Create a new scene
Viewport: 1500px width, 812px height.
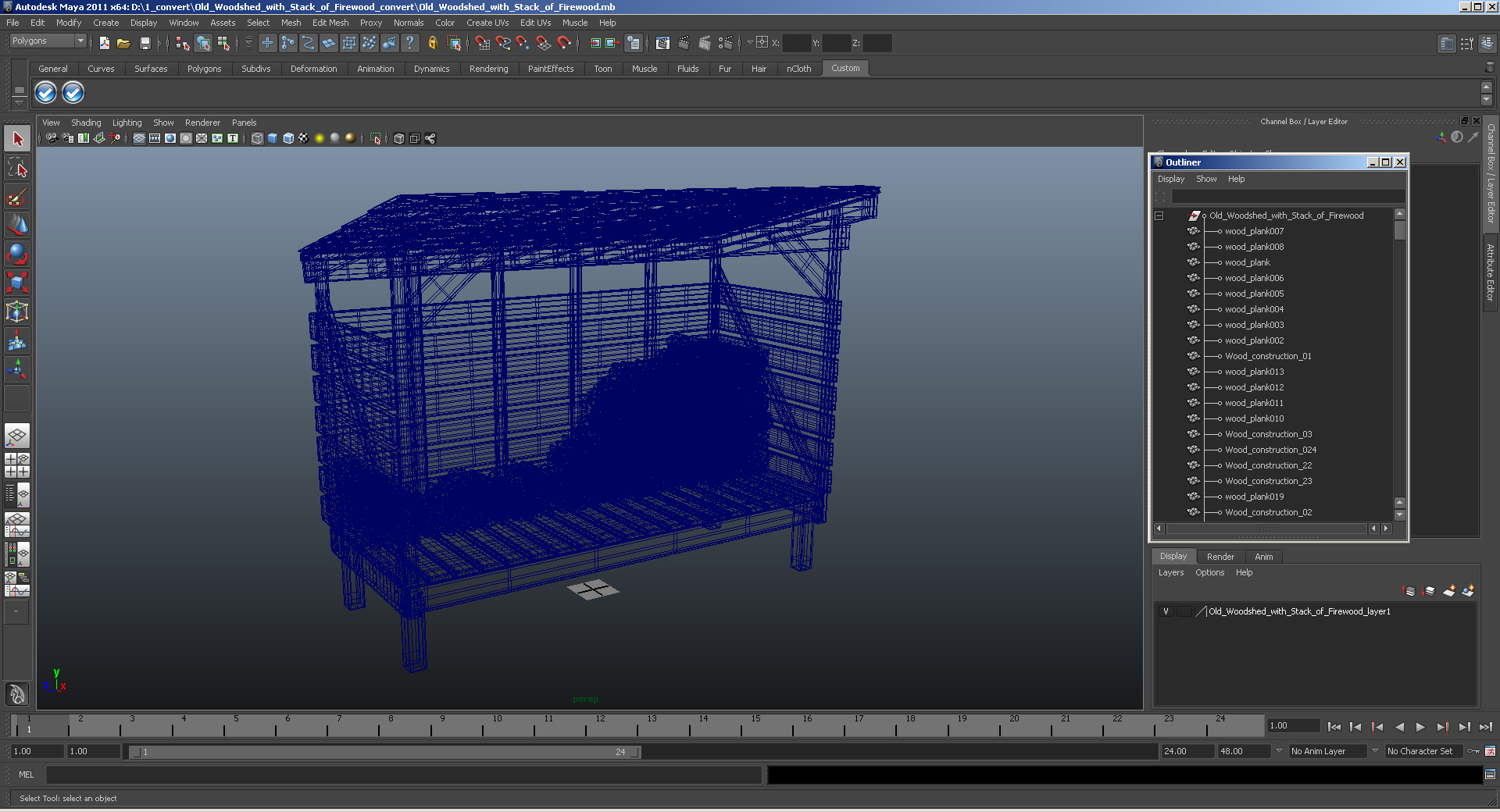[105, 43]
